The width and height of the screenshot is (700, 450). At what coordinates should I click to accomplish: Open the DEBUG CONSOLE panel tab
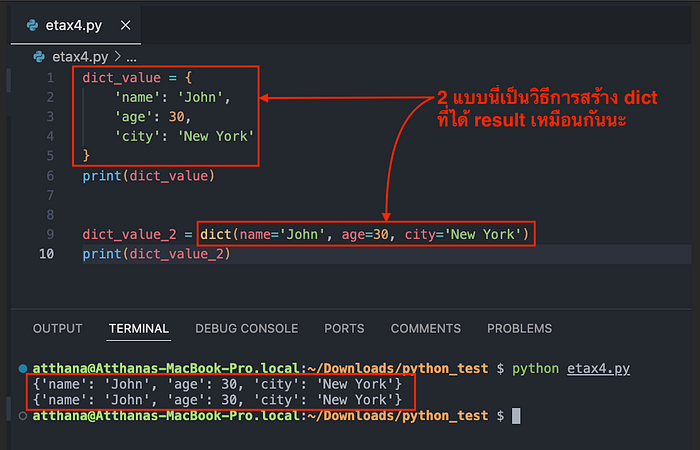tap(246, 329)
